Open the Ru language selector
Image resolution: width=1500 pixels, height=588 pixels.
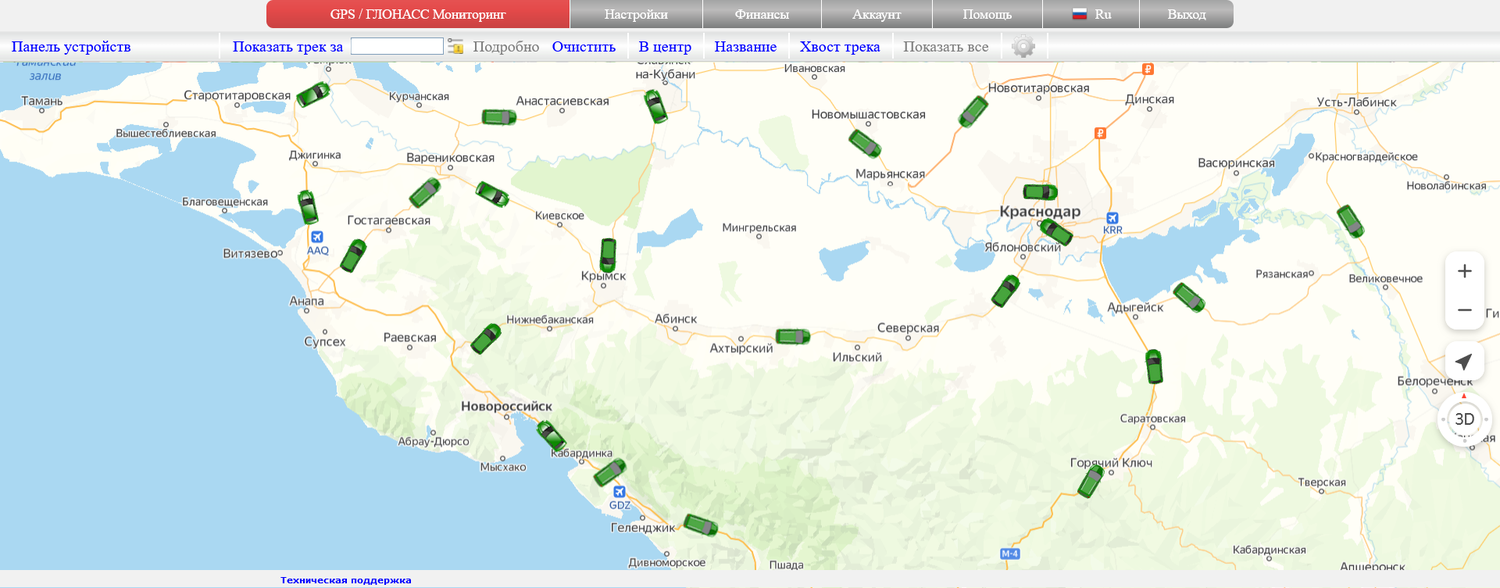coord(1091,14)
